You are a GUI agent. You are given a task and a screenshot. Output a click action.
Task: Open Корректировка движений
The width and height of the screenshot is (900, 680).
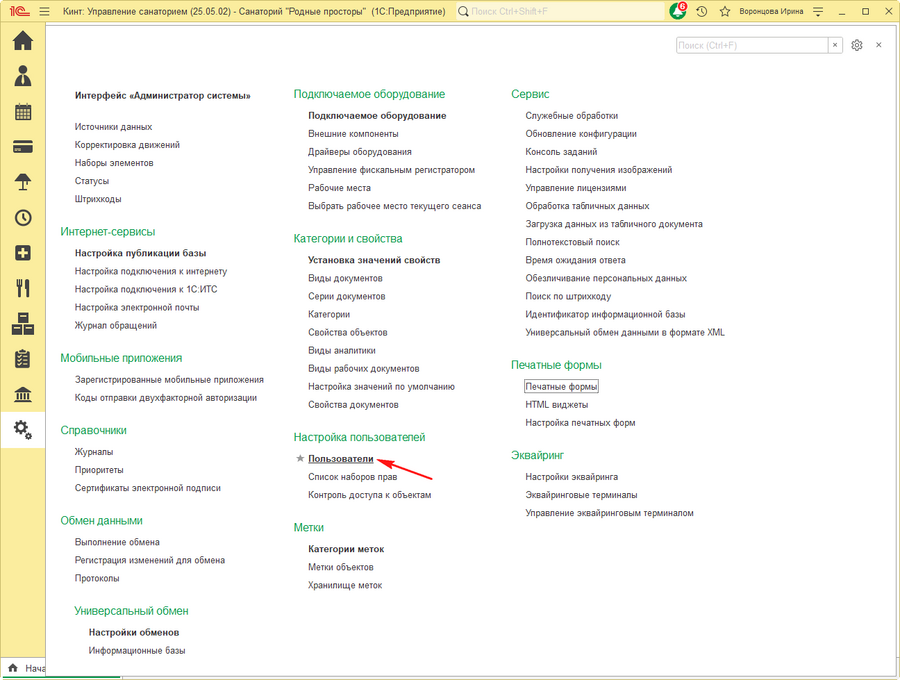[127, 145]
